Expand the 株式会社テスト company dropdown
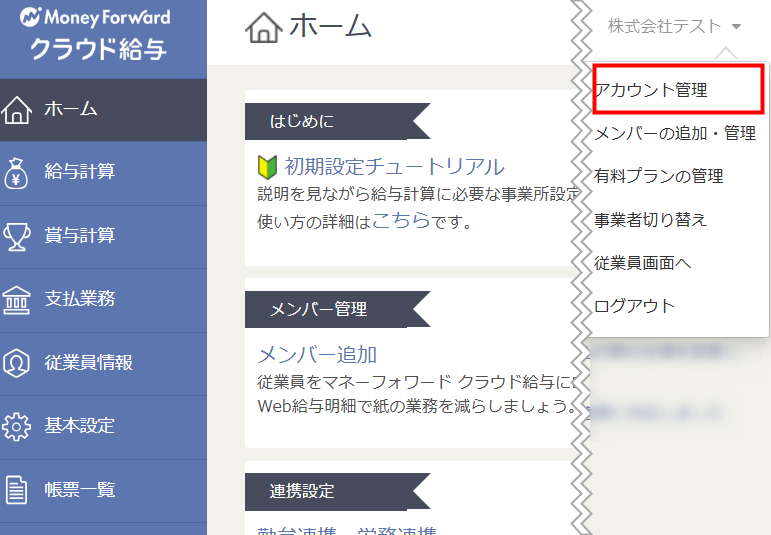 coord(674,27)
